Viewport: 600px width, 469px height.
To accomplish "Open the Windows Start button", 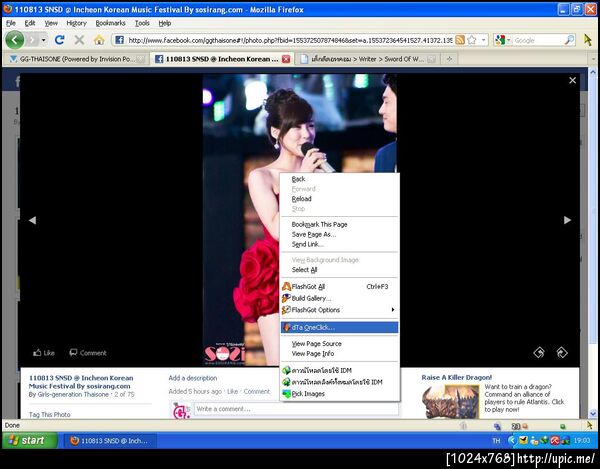I will pyautogui.click(x=27, y=440).
